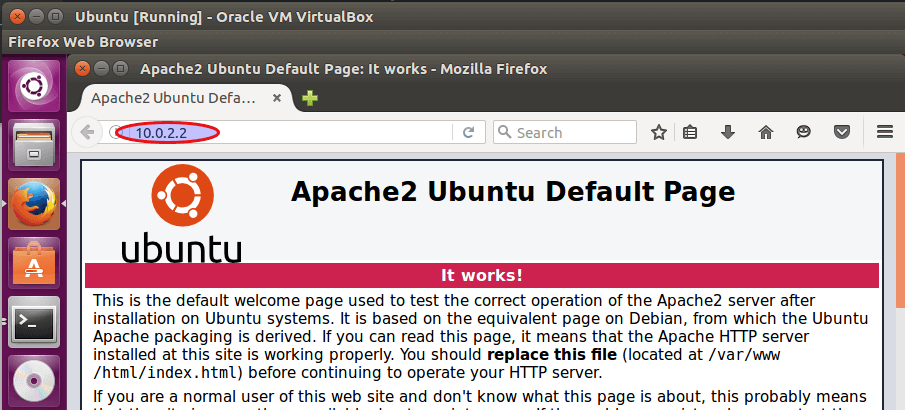
Task: Open the Firefox hamburger menu
Action: 884,132
